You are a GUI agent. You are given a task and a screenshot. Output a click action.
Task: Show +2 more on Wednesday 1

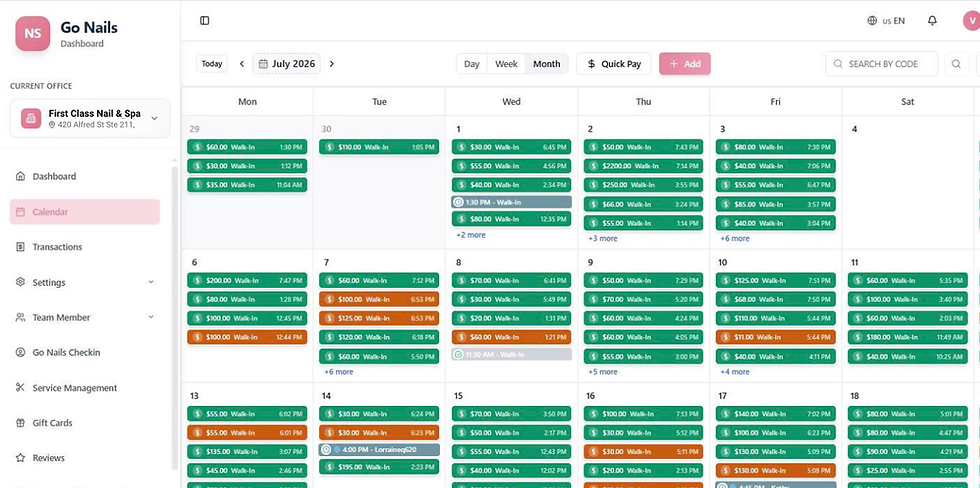(471, 235)
